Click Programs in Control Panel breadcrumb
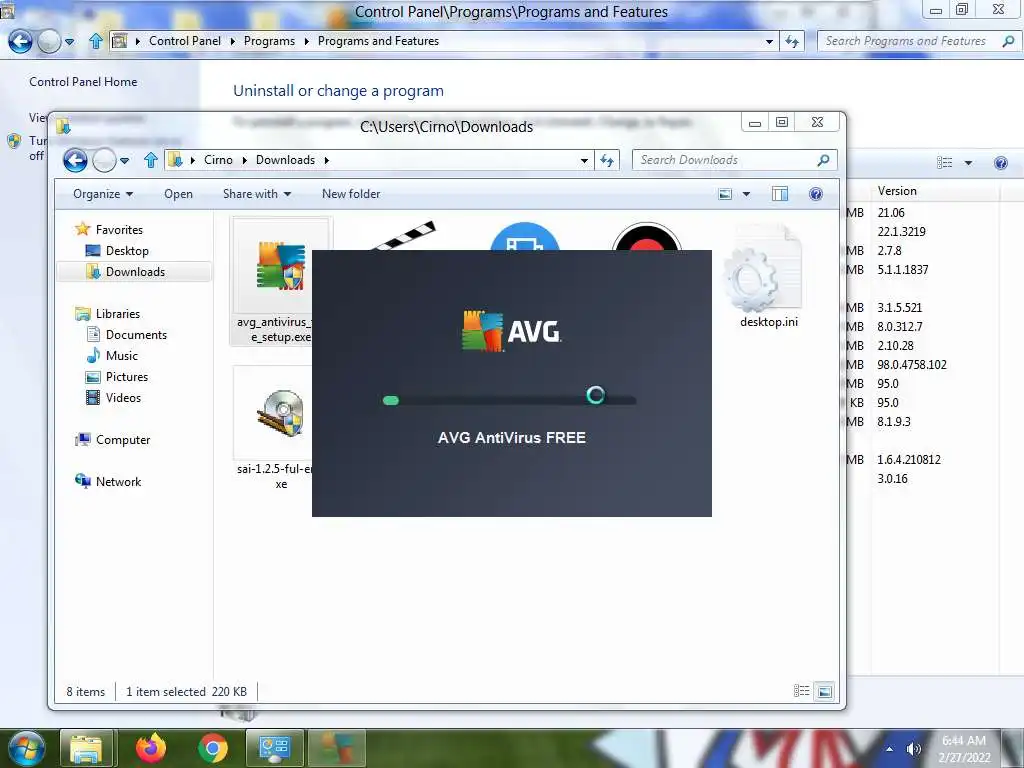1024x768 pixels. click(x=269, y=40)
